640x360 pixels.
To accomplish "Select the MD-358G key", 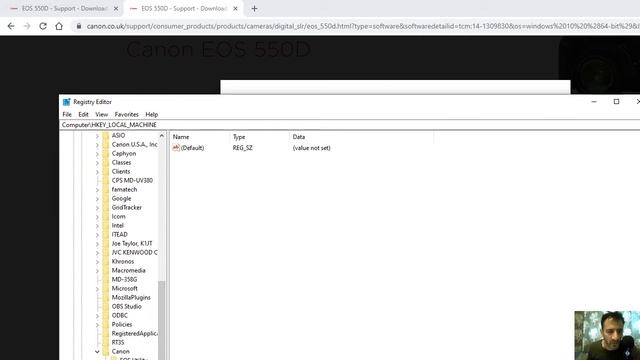I will [124, 279].
